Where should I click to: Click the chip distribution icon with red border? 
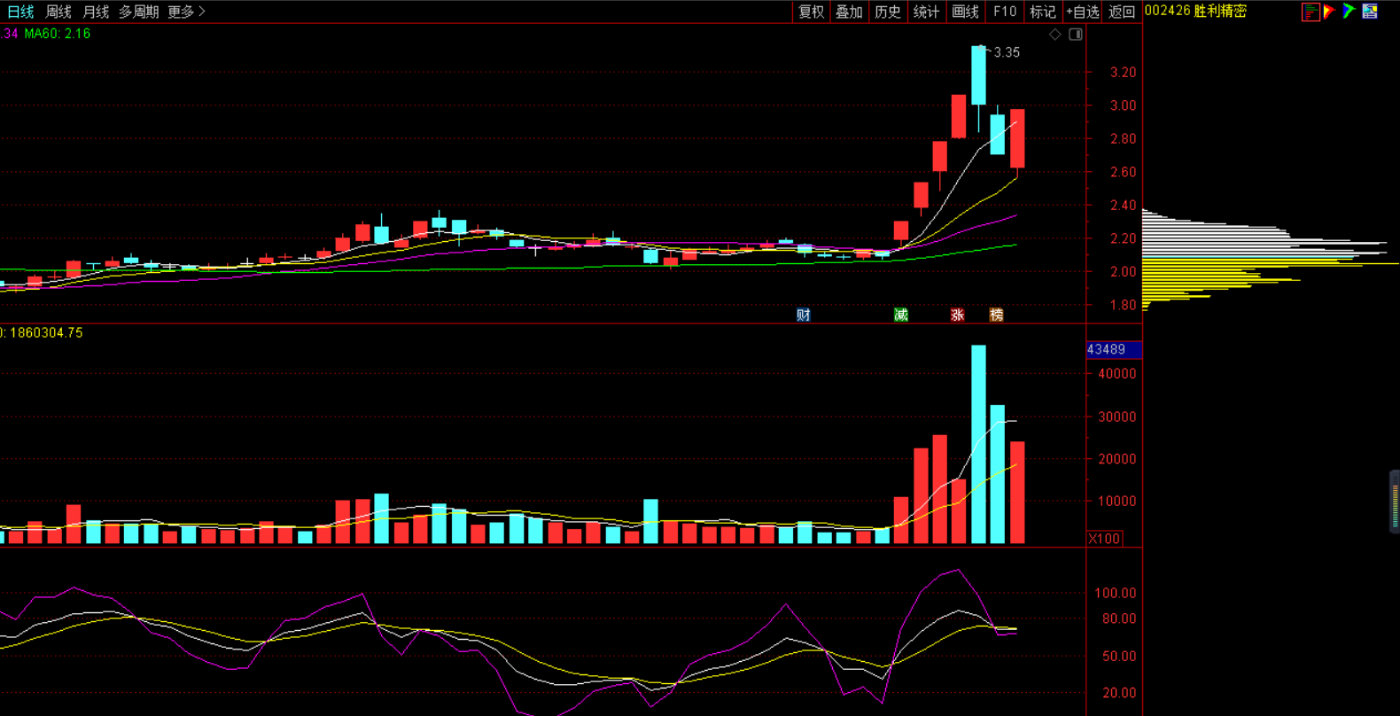click(1310, 11)
